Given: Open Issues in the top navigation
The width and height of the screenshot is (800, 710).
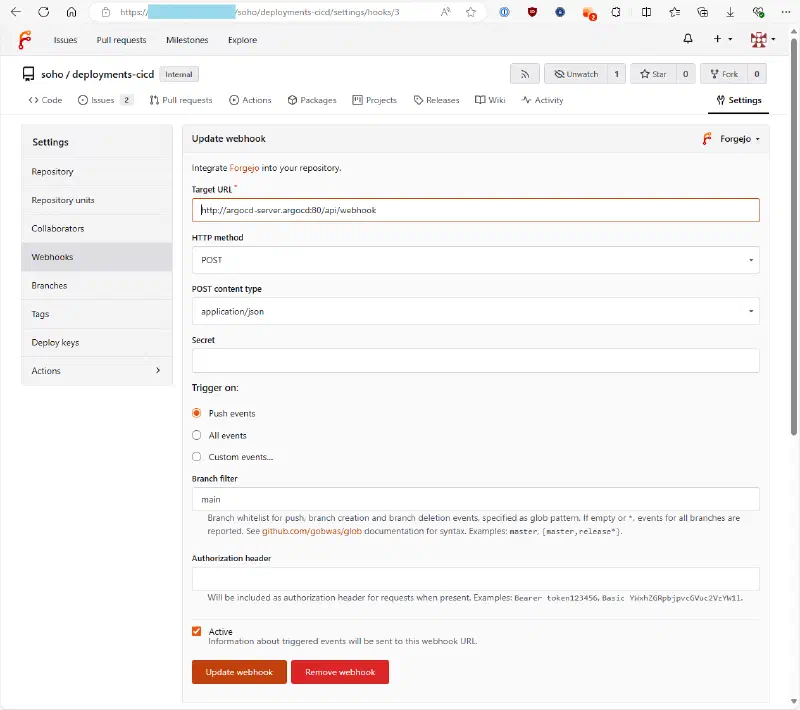Looking at the screenshot, I should (x=65, y=40).
